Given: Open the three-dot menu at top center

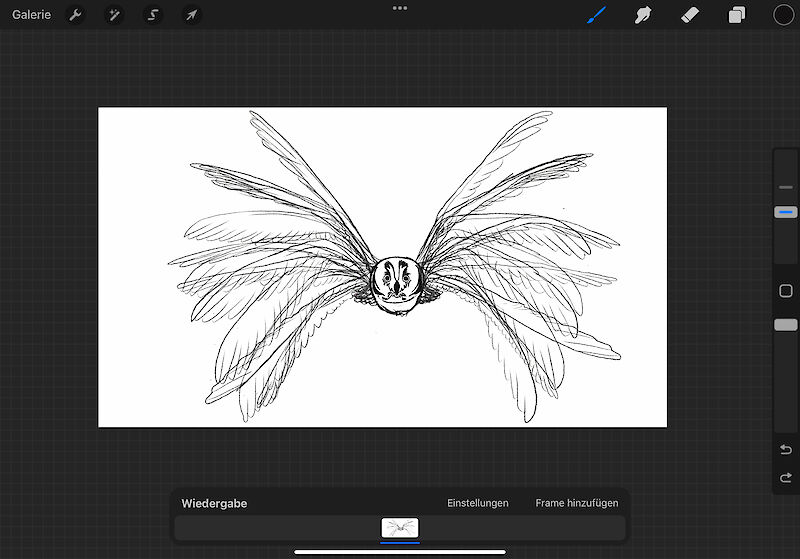Looking at the screenshot, I should [x=400, y=8].
